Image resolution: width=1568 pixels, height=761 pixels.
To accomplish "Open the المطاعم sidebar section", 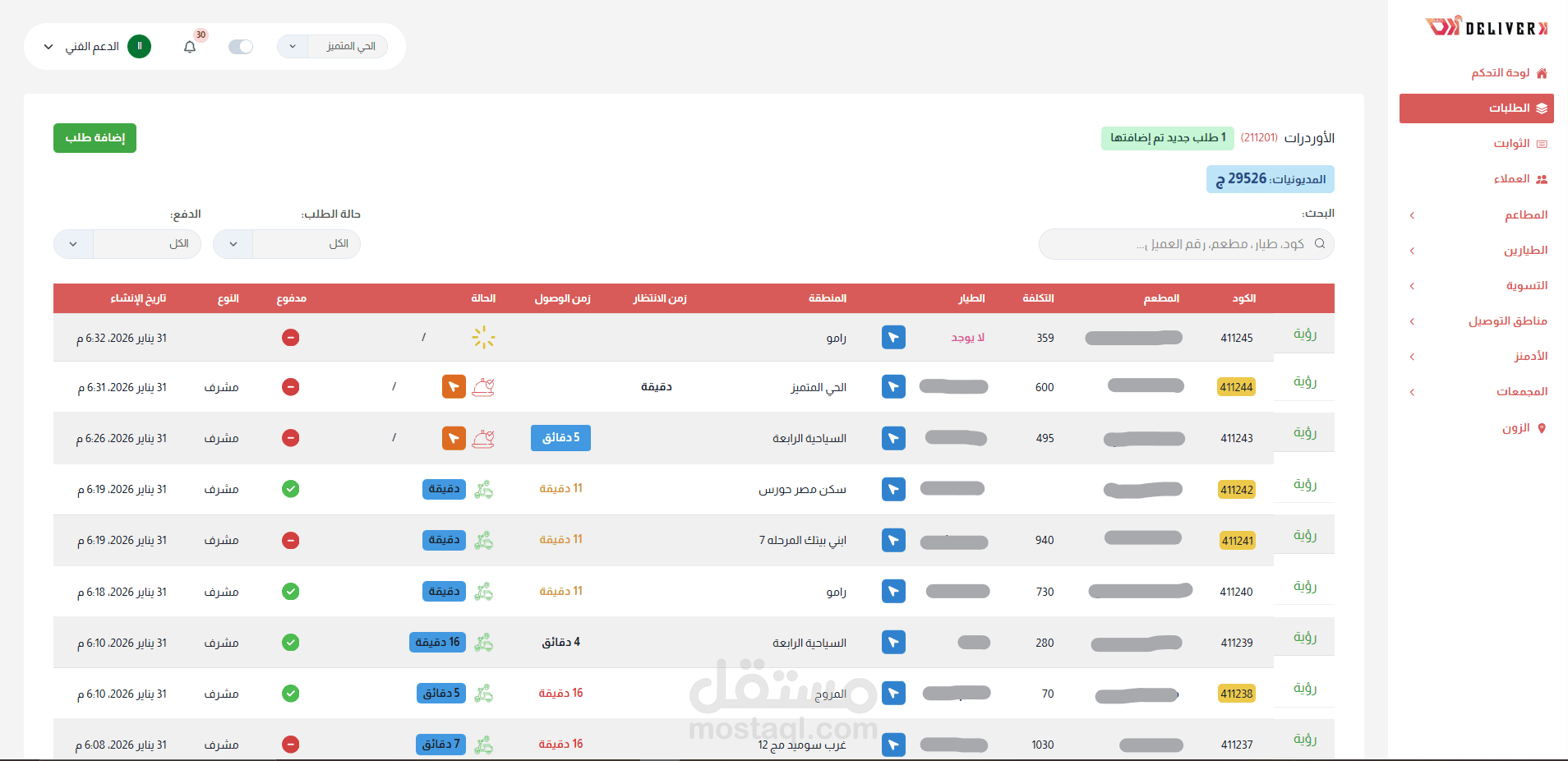I will [1526, 214].
